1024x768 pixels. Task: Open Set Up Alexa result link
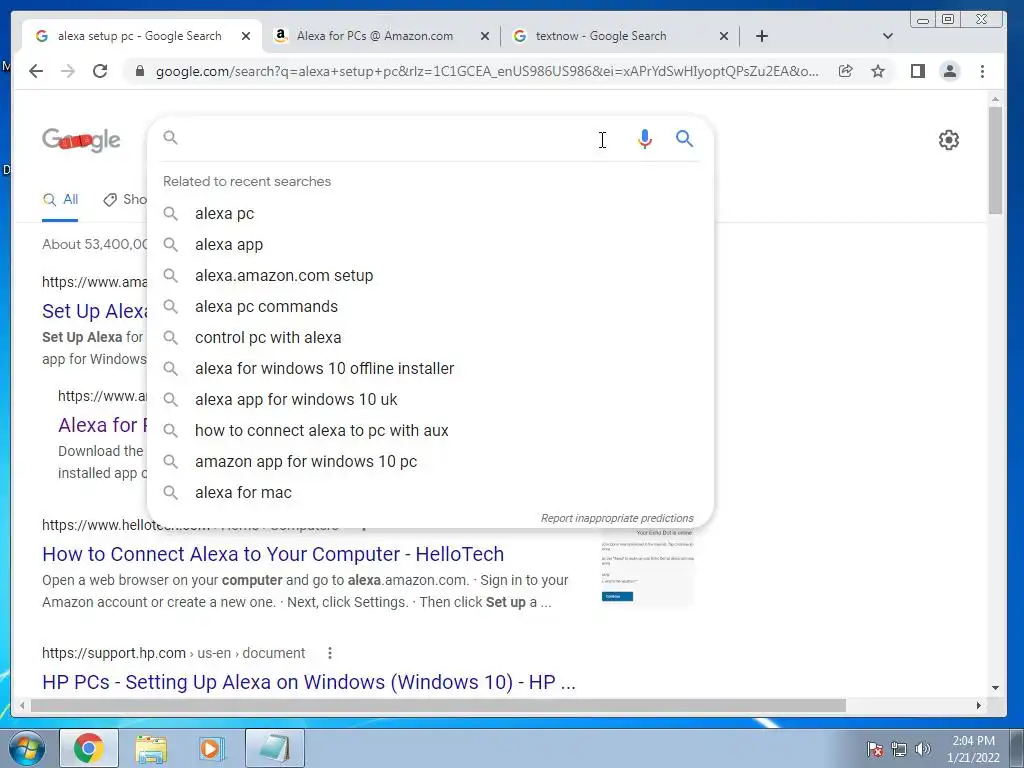click(x=95, y=311)
